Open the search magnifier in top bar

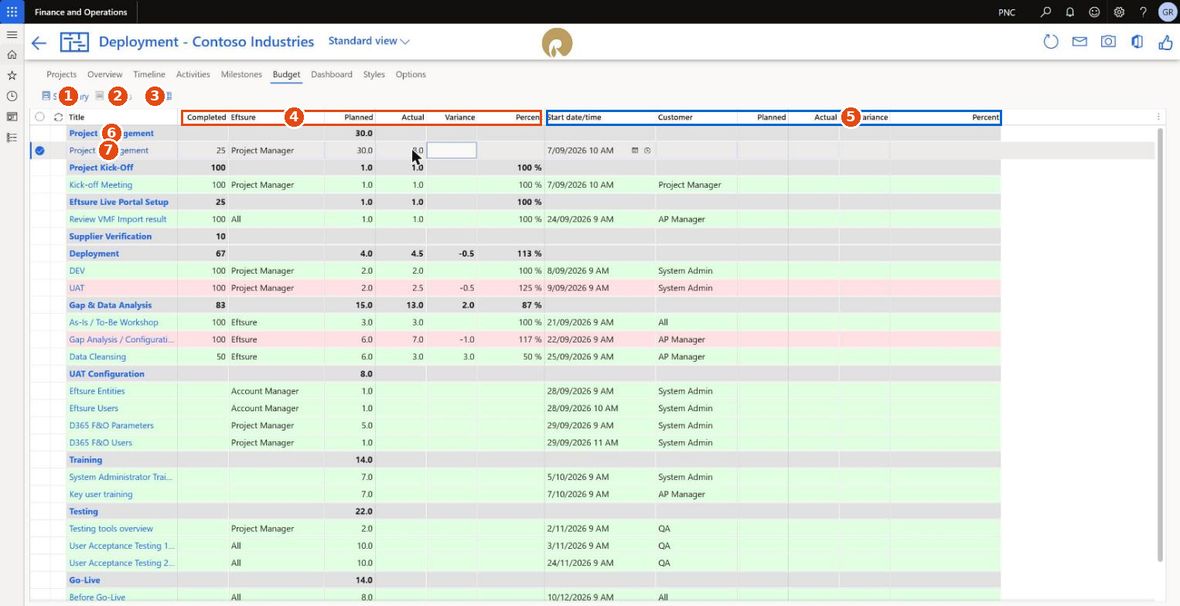coord(1045,12)
